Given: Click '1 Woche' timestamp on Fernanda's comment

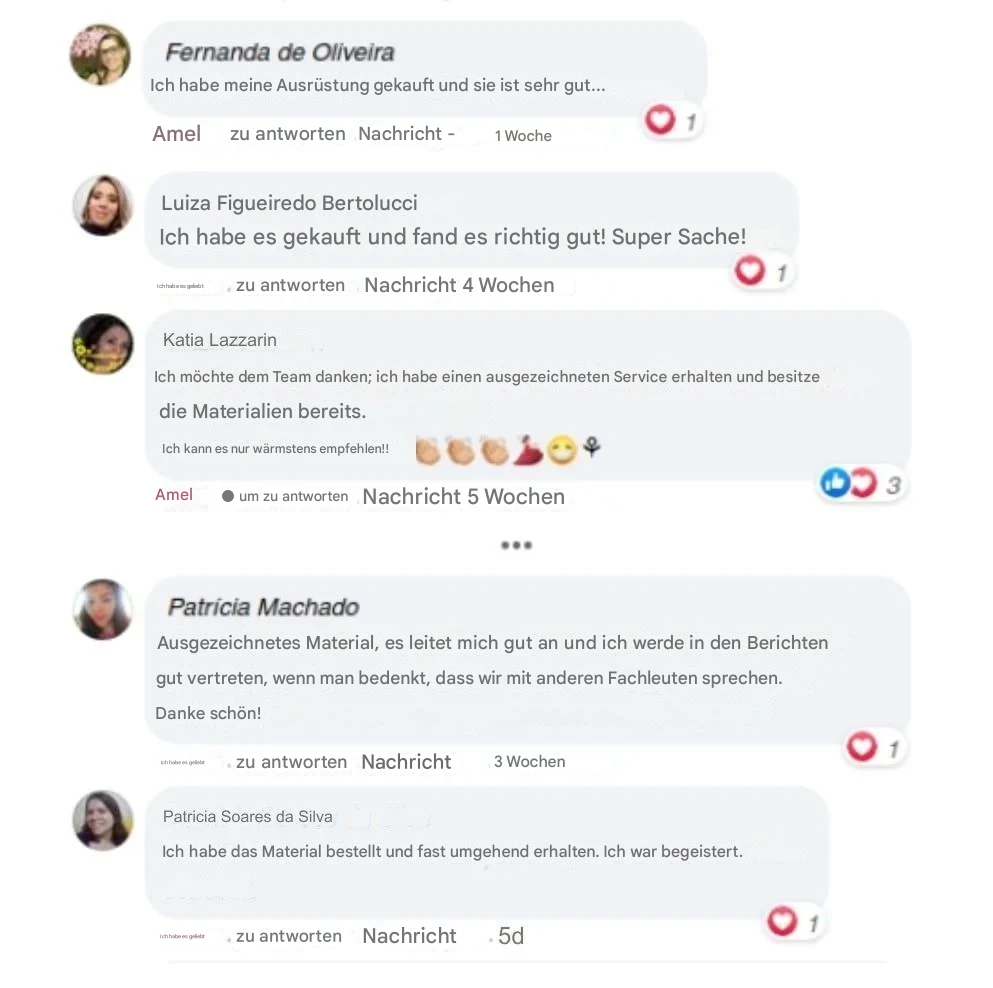Looking at the screenshot, I should (x=523, y=136).
